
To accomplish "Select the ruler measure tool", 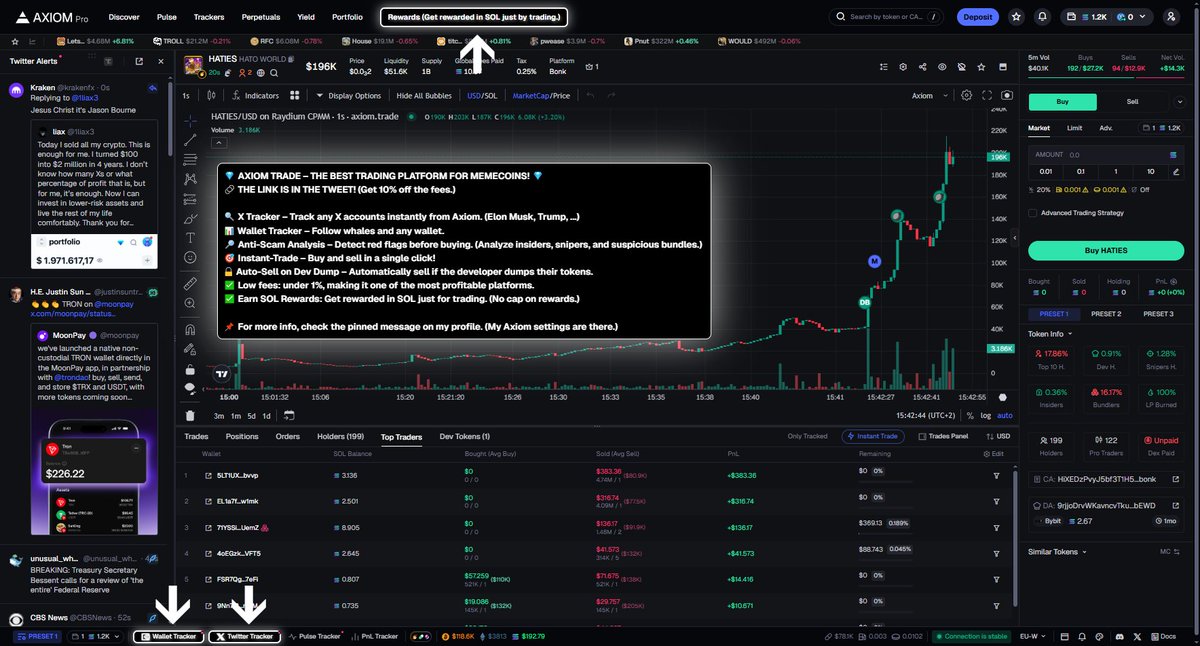I will coord(190,284).
